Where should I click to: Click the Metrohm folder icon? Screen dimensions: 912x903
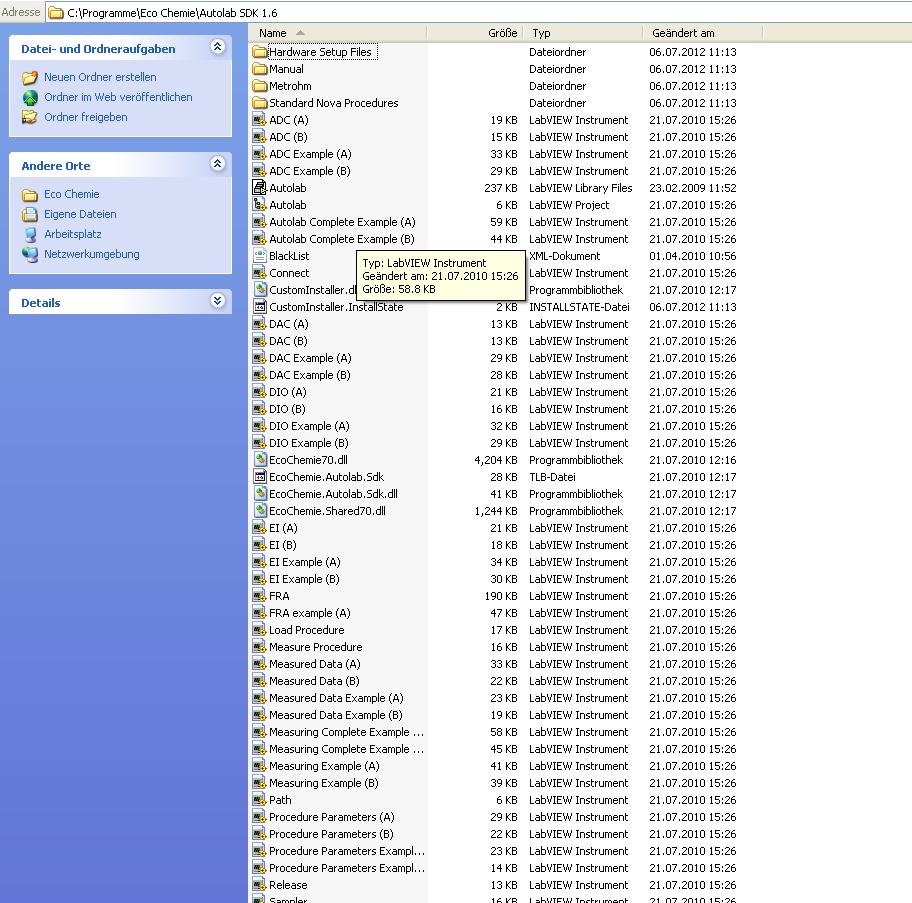[259, 86]
